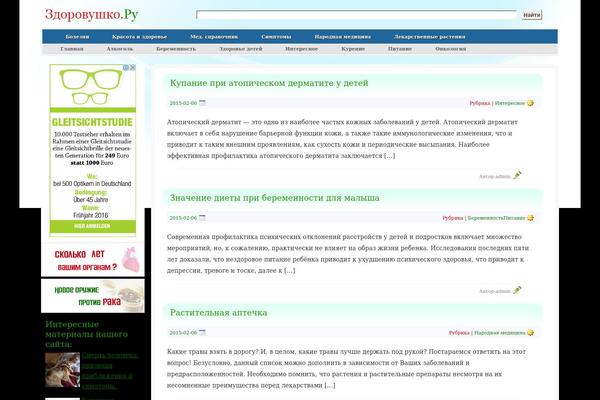Select Здоровье детей in the grey submenu
The height and width of the screenshot is (400, 600).
coord(241,49)
